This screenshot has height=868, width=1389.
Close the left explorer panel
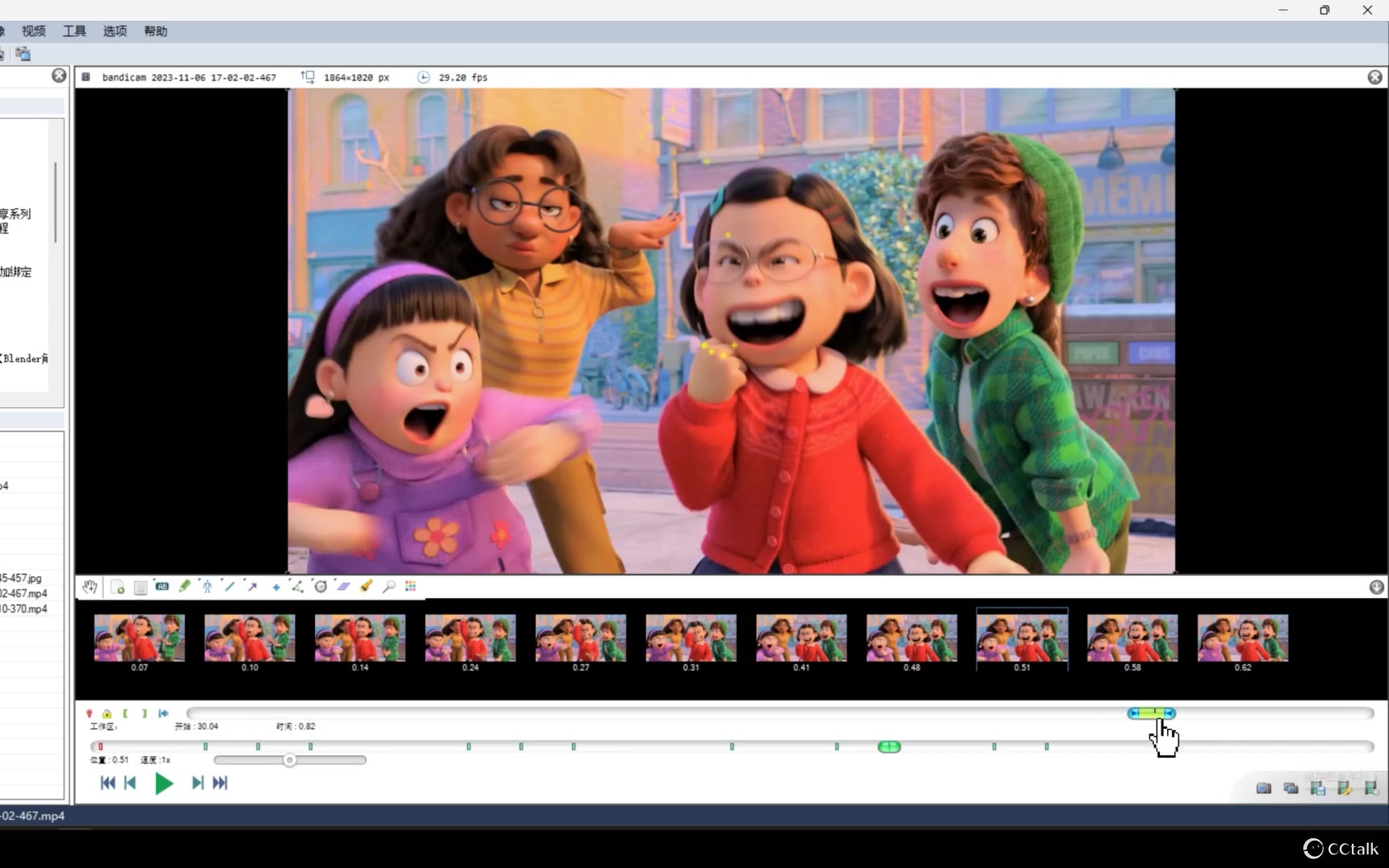coord(59,76)
